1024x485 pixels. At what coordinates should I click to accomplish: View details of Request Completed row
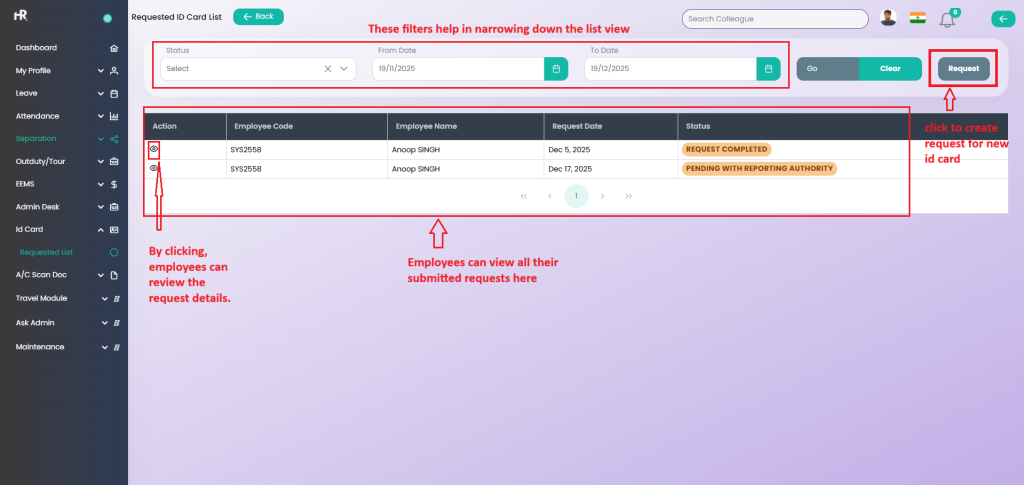pos(154,149)
